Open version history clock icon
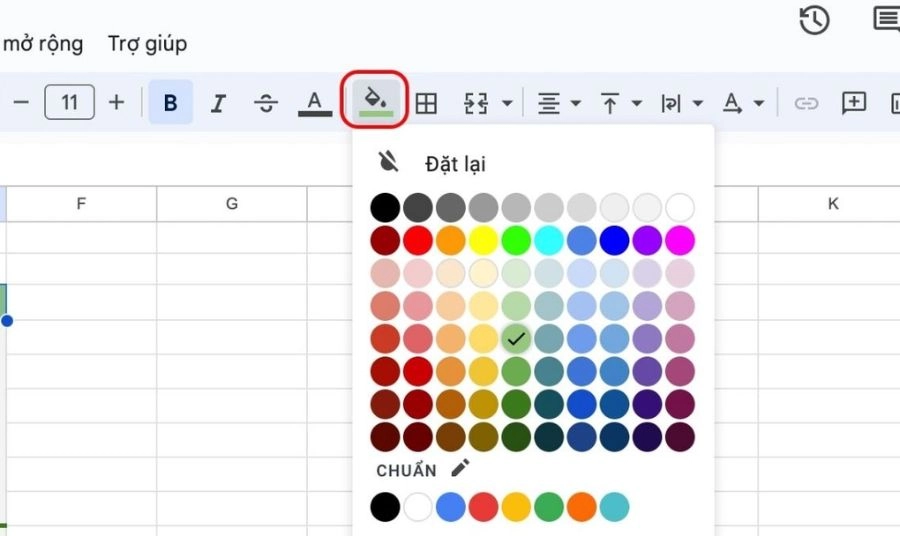Image resolution: width=900 pixels, height=536 pixels. 815,20
